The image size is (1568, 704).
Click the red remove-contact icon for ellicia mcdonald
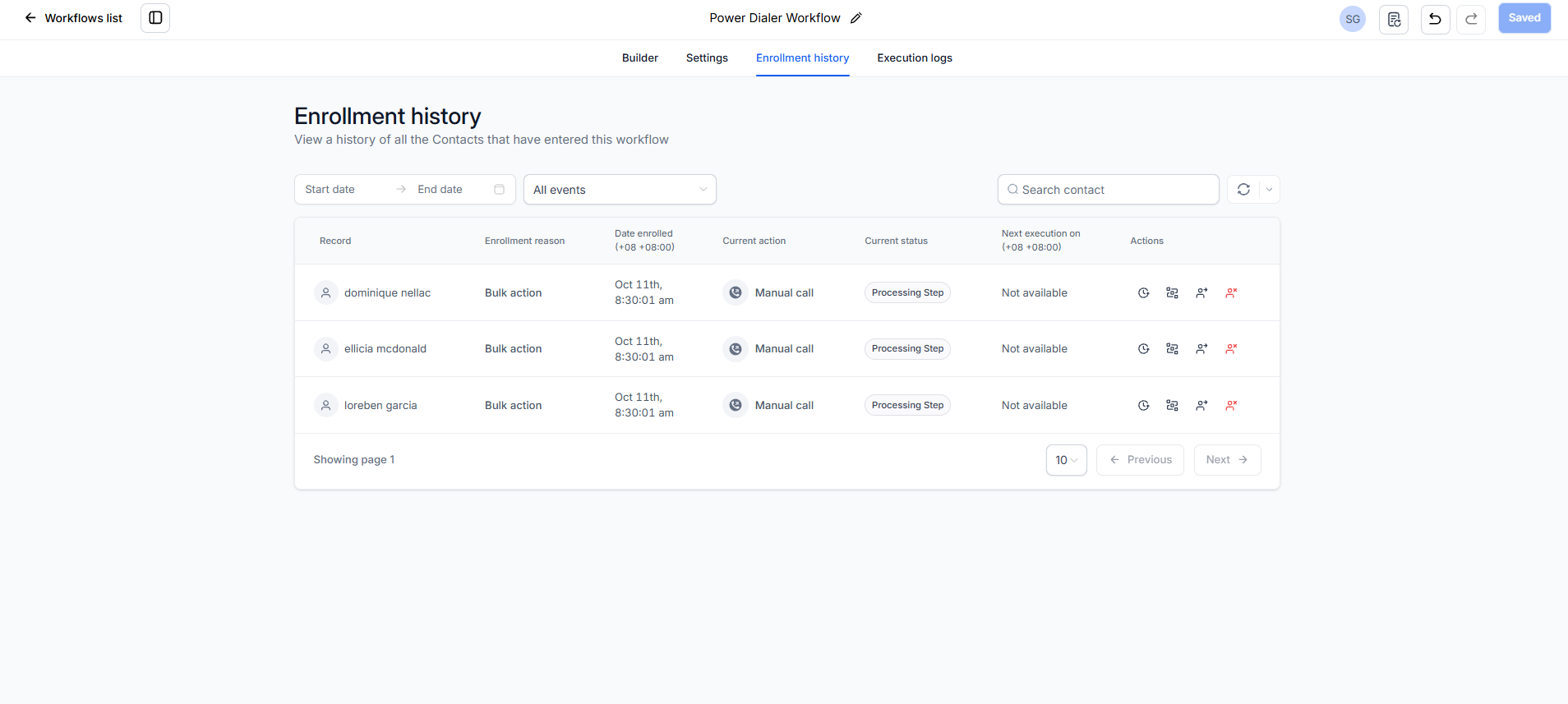click(x=1231, y=349)
